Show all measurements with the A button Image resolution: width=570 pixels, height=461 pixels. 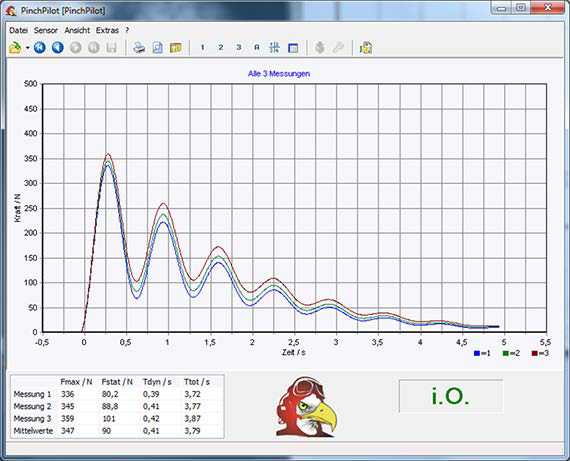(257, 48)
